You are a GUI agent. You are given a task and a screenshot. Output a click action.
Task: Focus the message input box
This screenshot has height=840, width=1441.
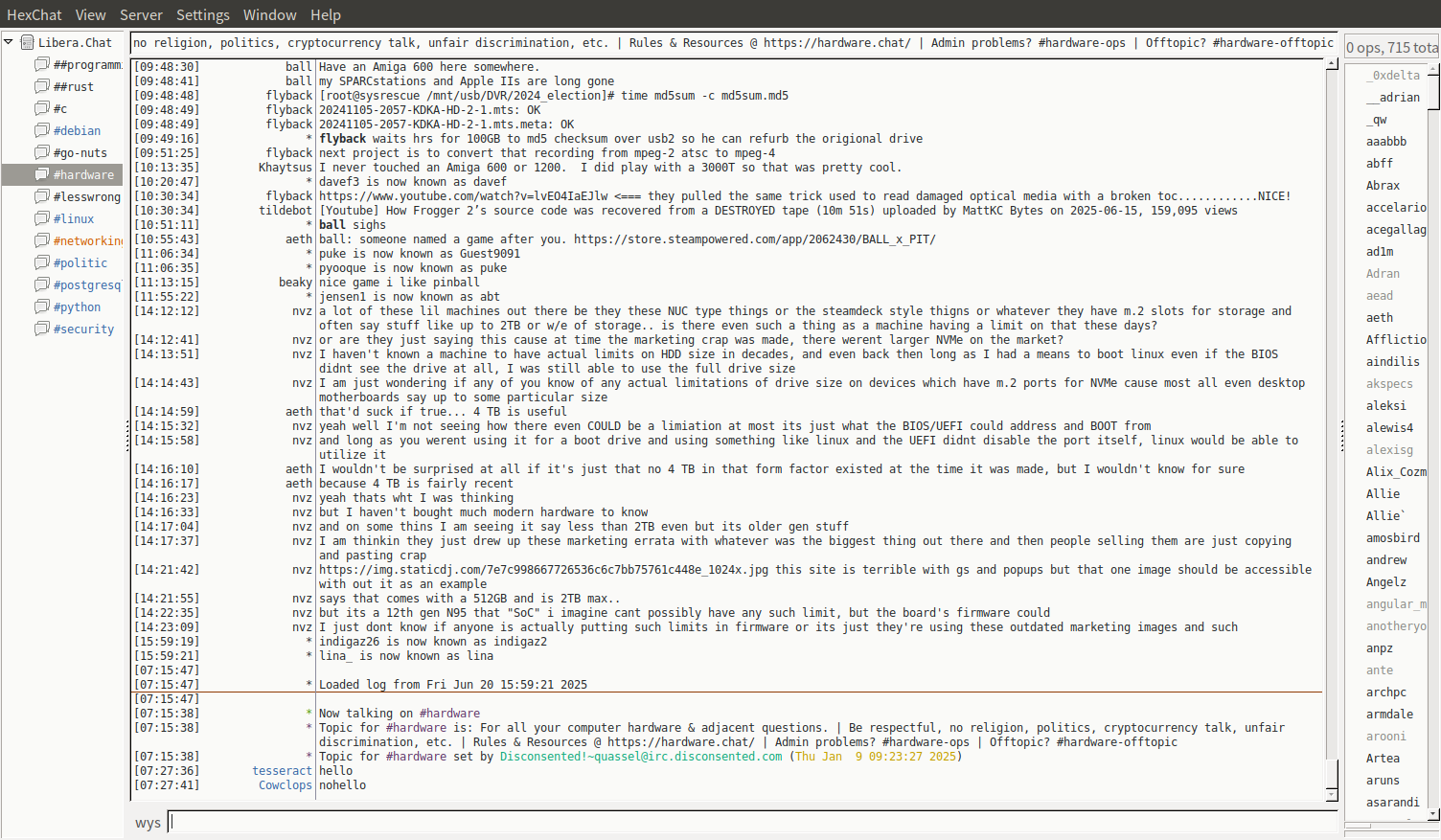(752, 822)
